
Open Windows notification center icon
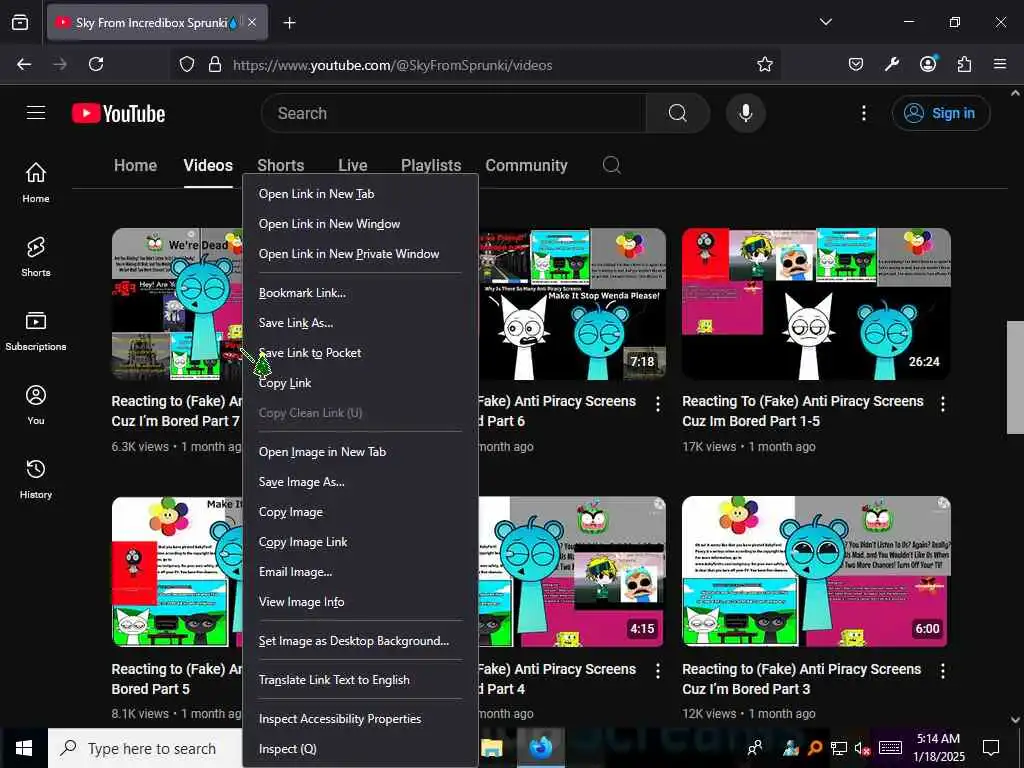click(991, 748)
